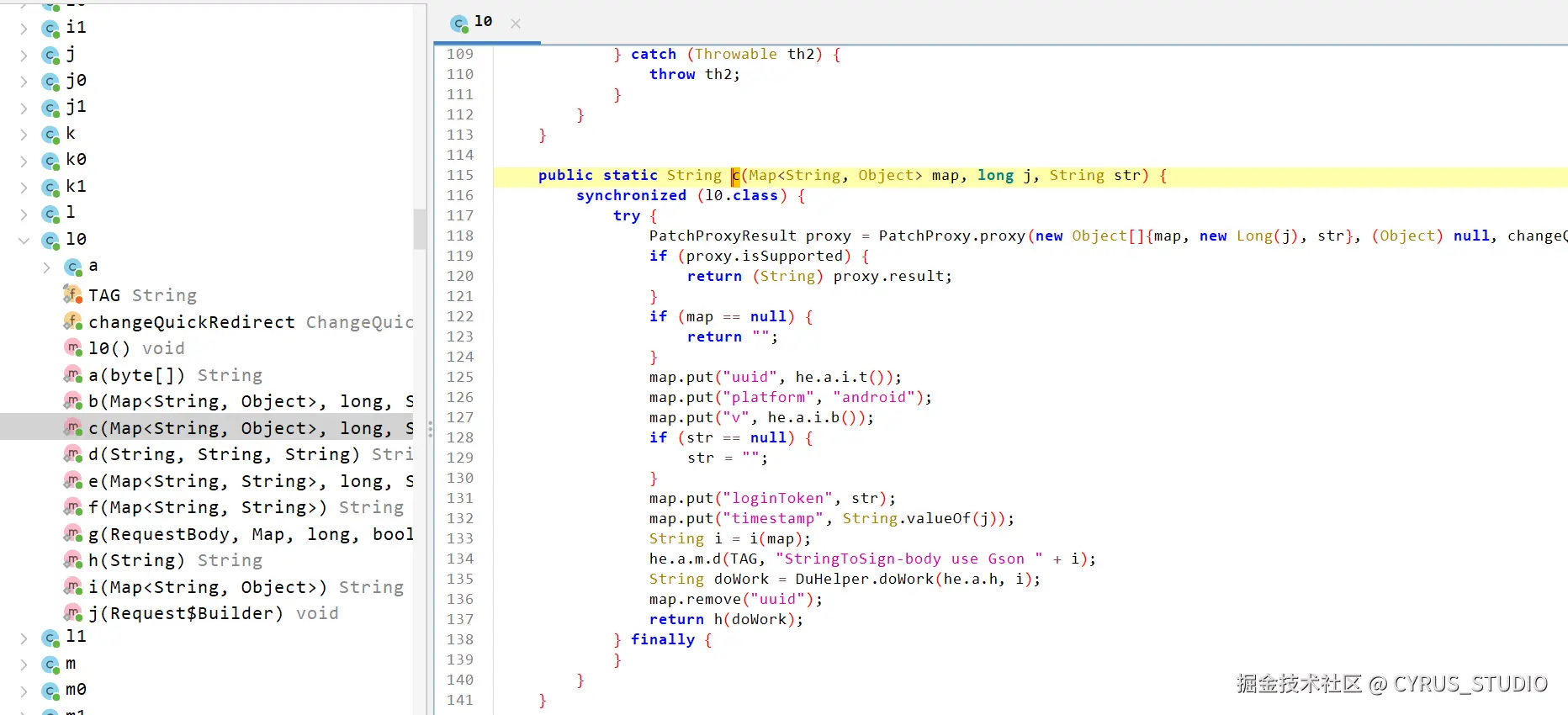Expand inner class a under l0
Image resolution: width=1568 pixels, height=715 pixels.
46,267
